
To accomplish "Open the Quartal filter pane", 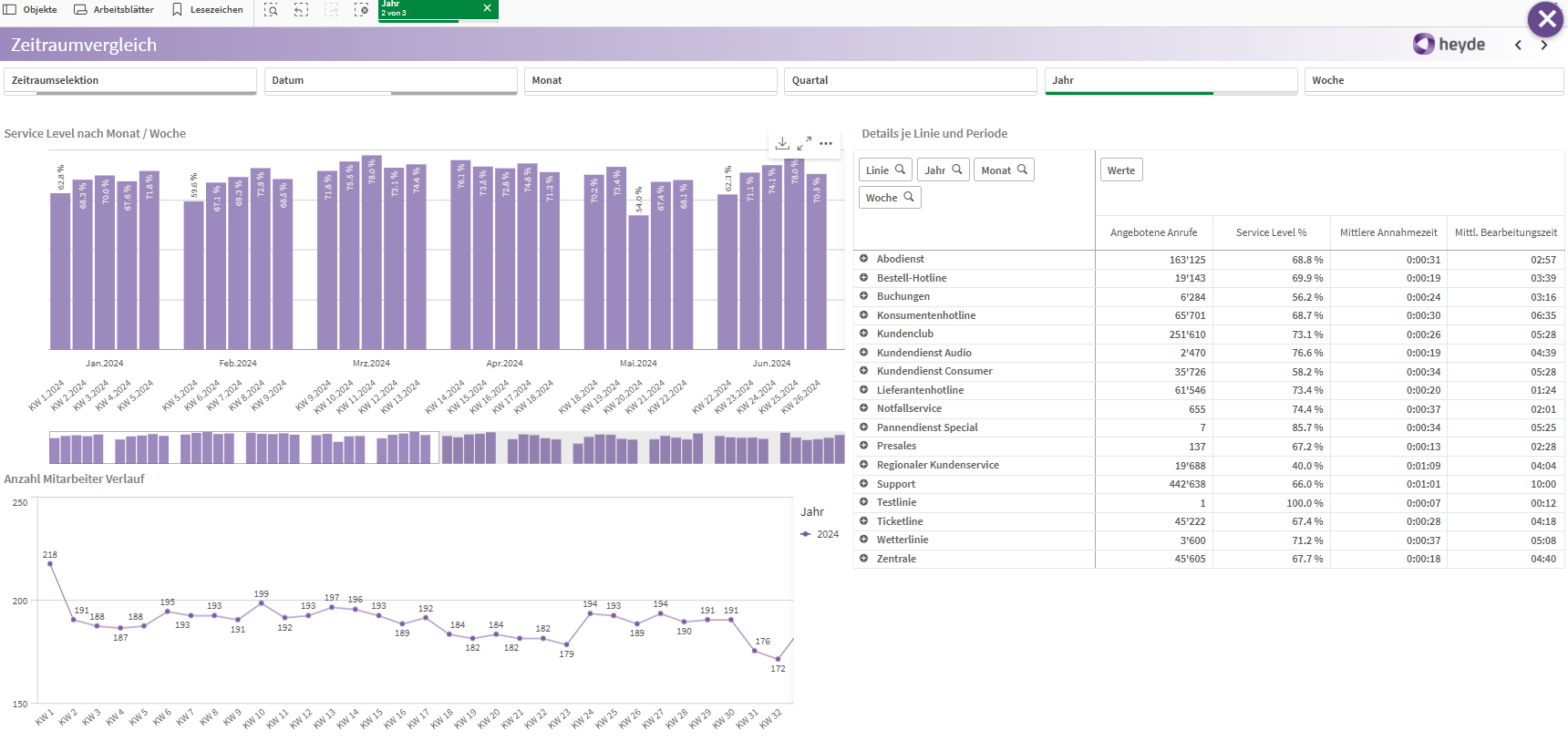I will click(x=910, y=80).
